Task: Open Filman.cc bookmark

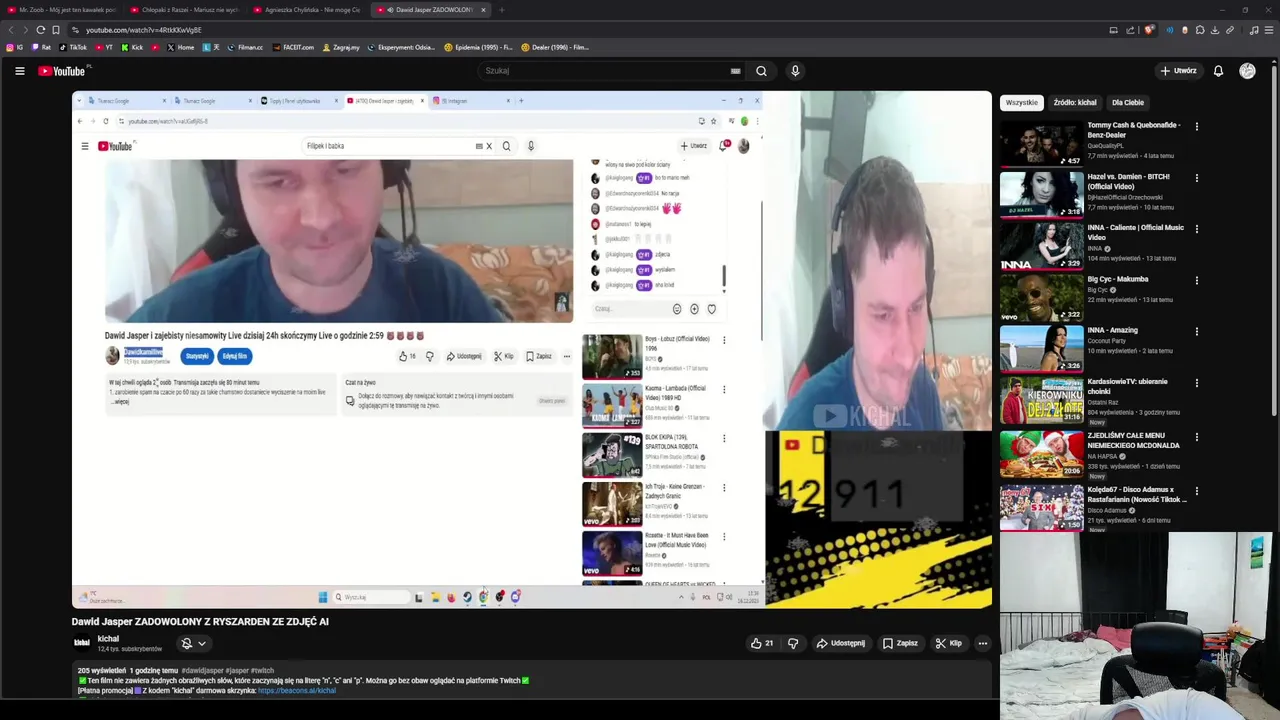Action: 245,47
